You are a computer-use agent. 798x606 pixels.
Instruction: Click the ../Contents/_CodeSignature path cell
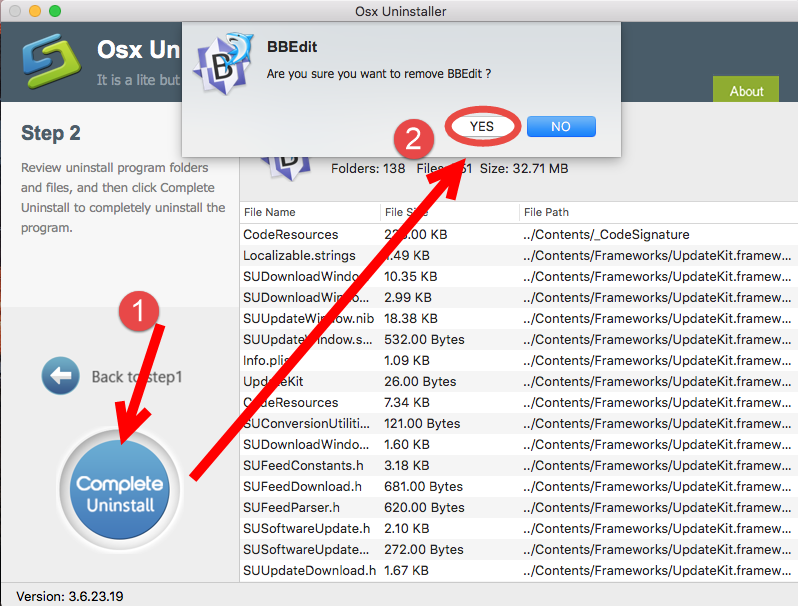click(x=606, y=235)
